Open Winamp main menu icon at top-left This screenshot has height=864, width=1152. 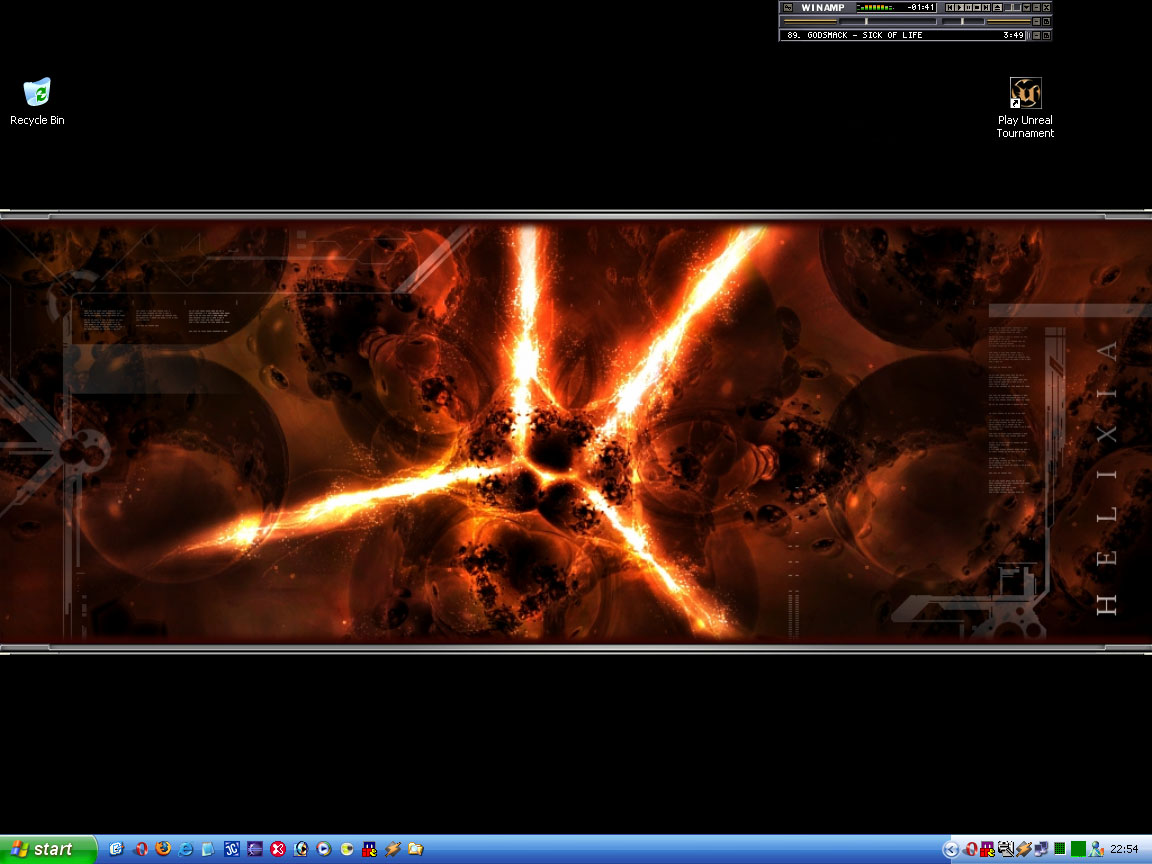pos(788,7)
